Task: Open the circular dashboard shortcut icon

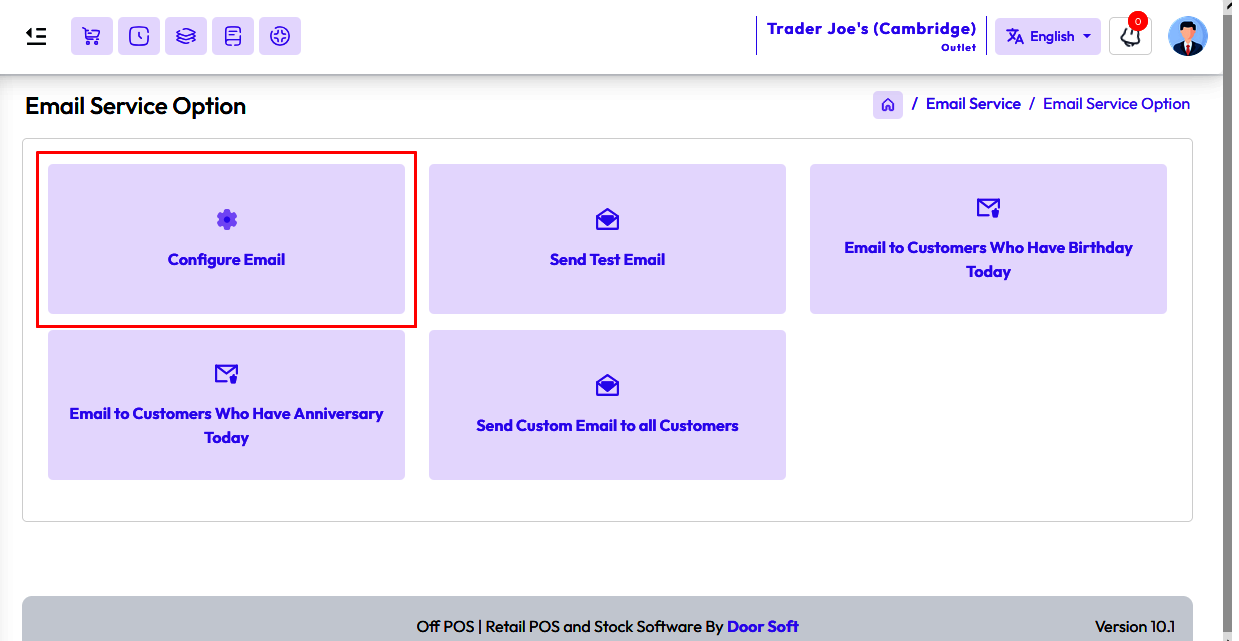Action: tap(280, 36)
